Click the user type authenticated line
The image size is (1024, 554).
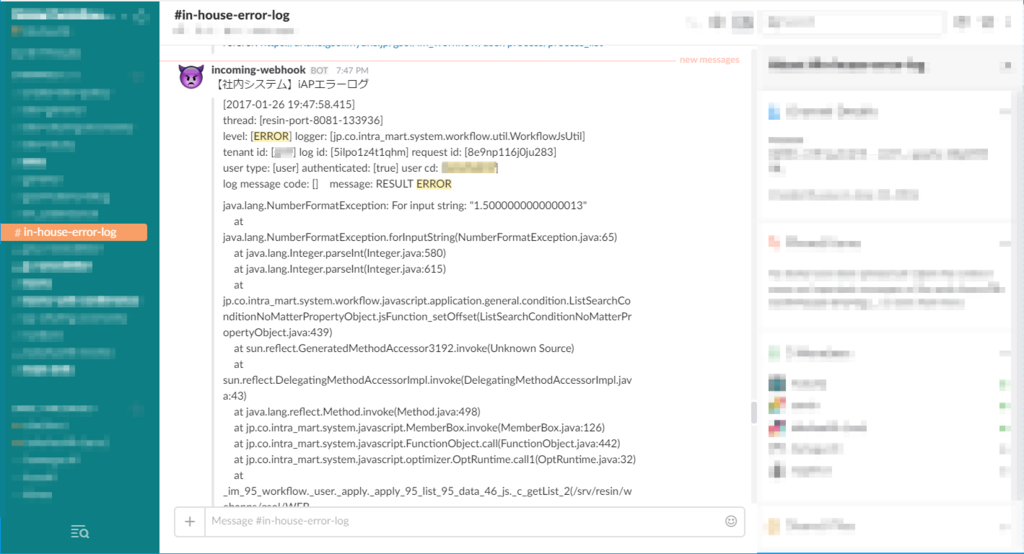360,168
